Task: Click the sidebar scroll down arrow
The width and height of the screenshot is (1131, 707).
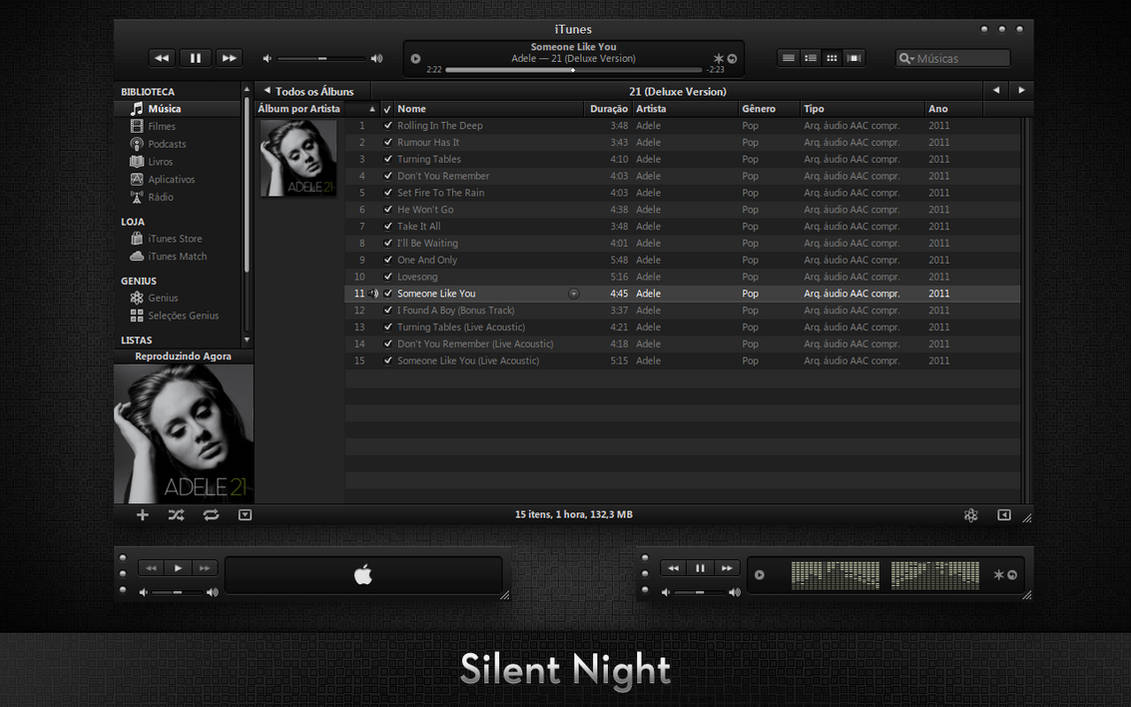Action: pyautogui.click(x=247, y=339)
